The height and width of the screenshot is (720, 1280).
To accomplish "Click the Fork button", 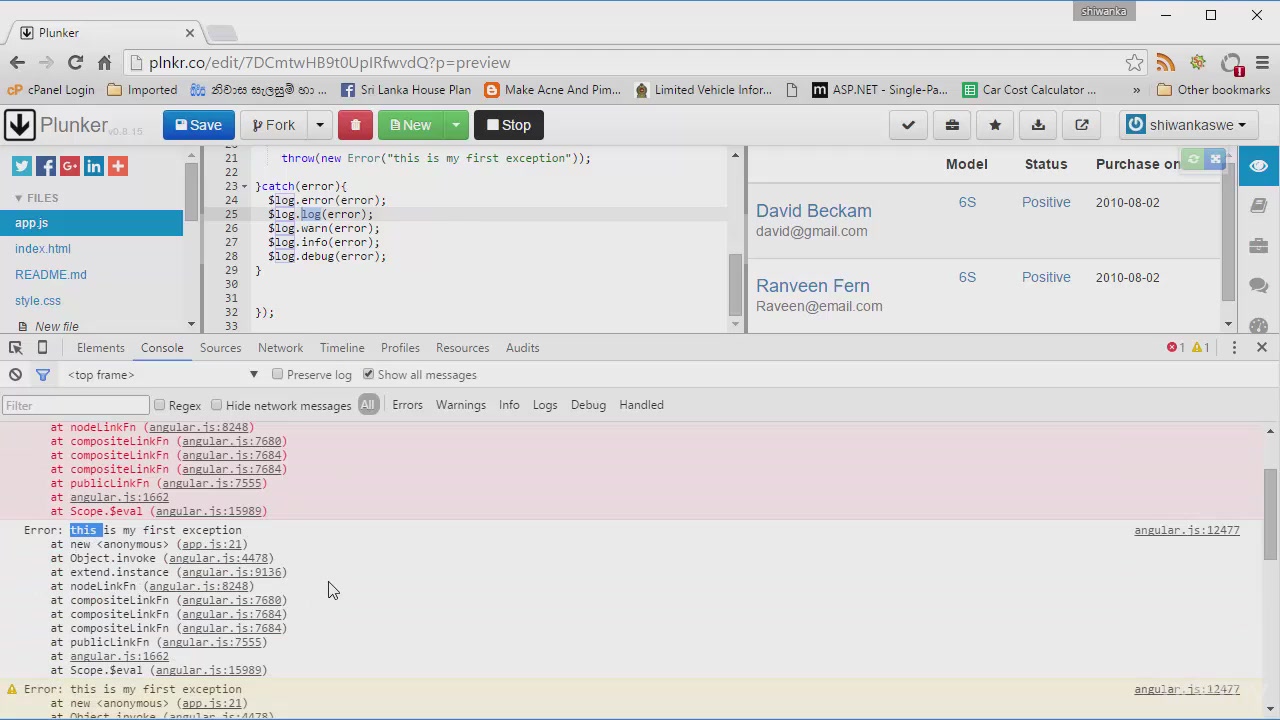I will pyautogui.click(x=274, y=125).
